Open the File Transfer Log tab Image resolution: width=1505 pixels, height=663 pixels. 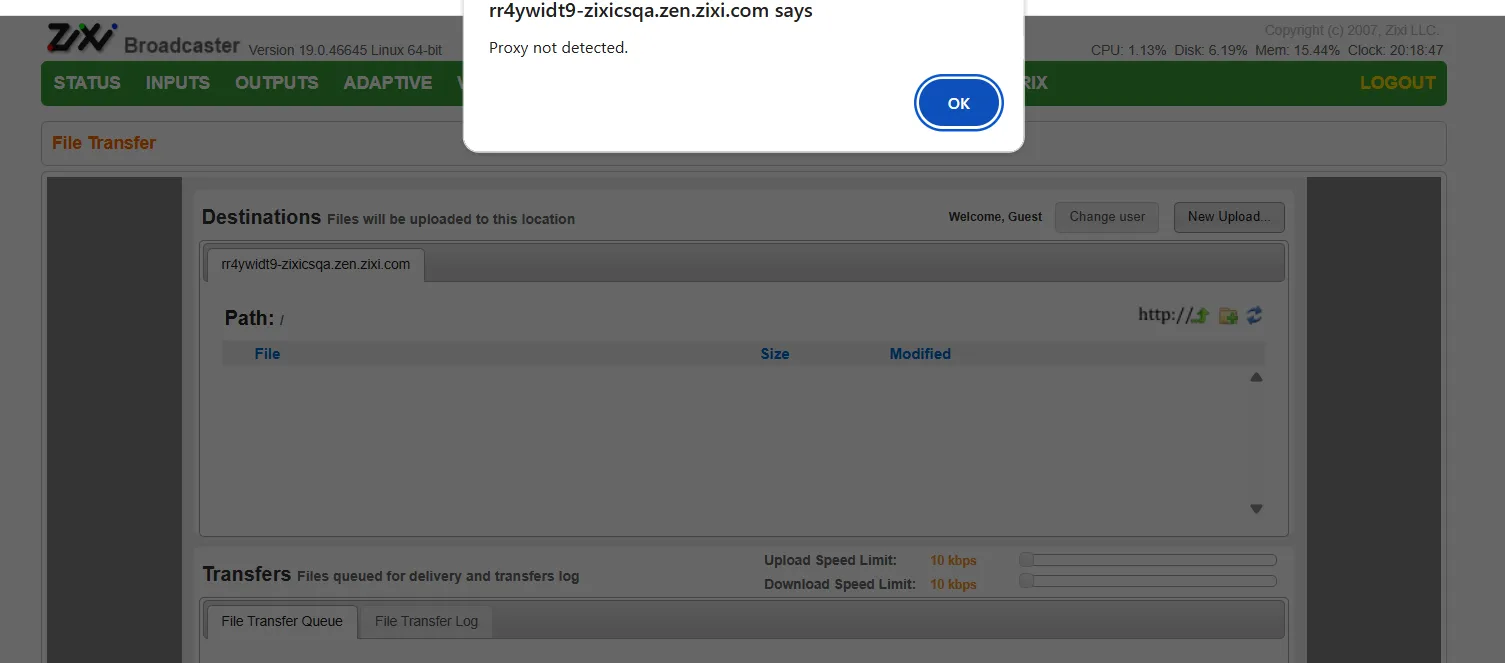coord(426,621)
